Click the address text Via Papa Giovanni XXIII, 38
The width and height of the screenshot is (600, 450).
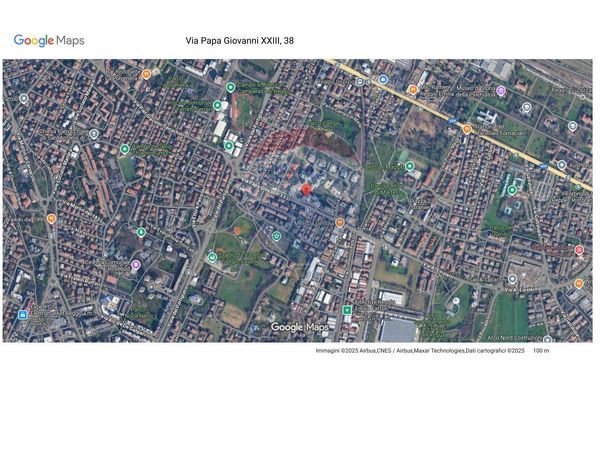[240, 41]
